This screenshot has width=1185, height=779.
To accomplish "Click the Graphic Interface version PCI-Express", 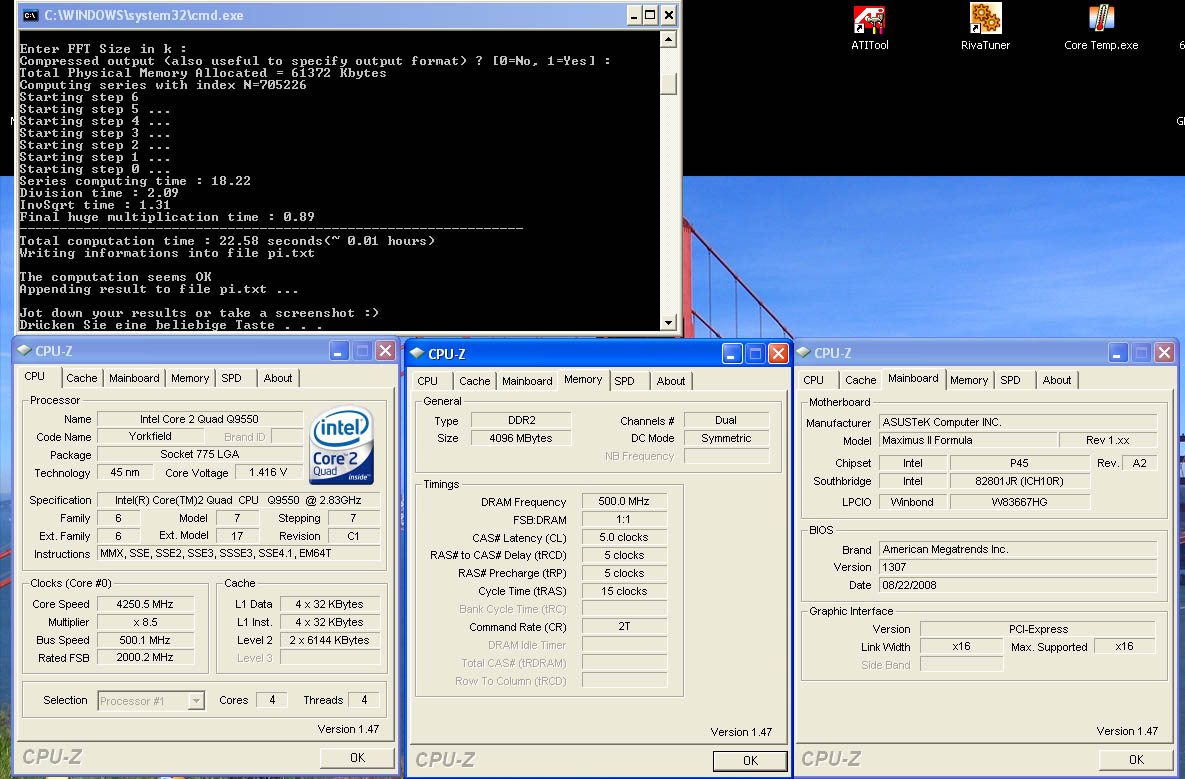I will [1038, 629].
